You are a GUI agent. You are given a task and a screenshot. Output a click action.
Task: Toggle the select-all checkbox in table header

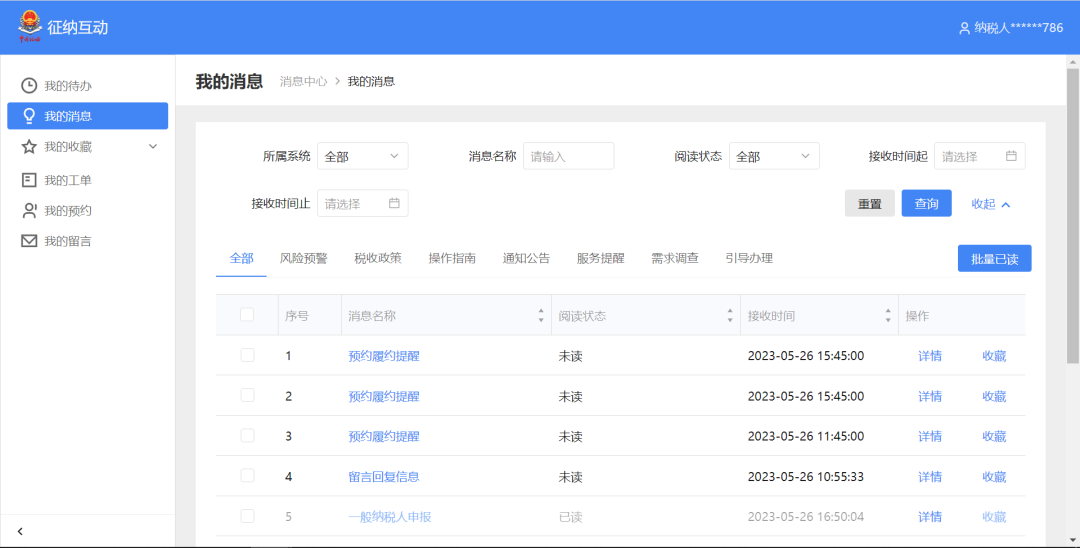click(247, 315)
